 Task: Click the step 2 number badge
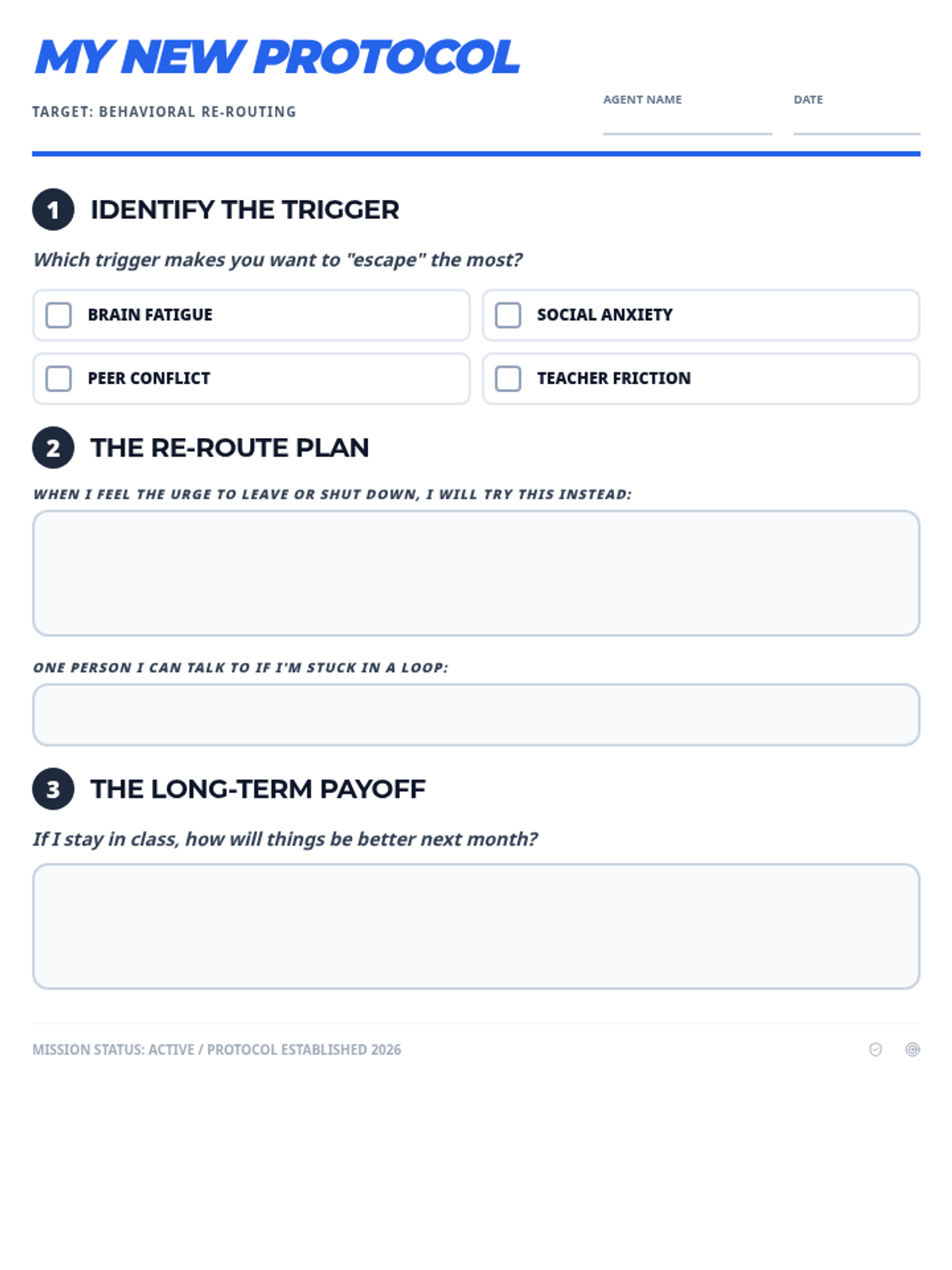tap(53, 448)
